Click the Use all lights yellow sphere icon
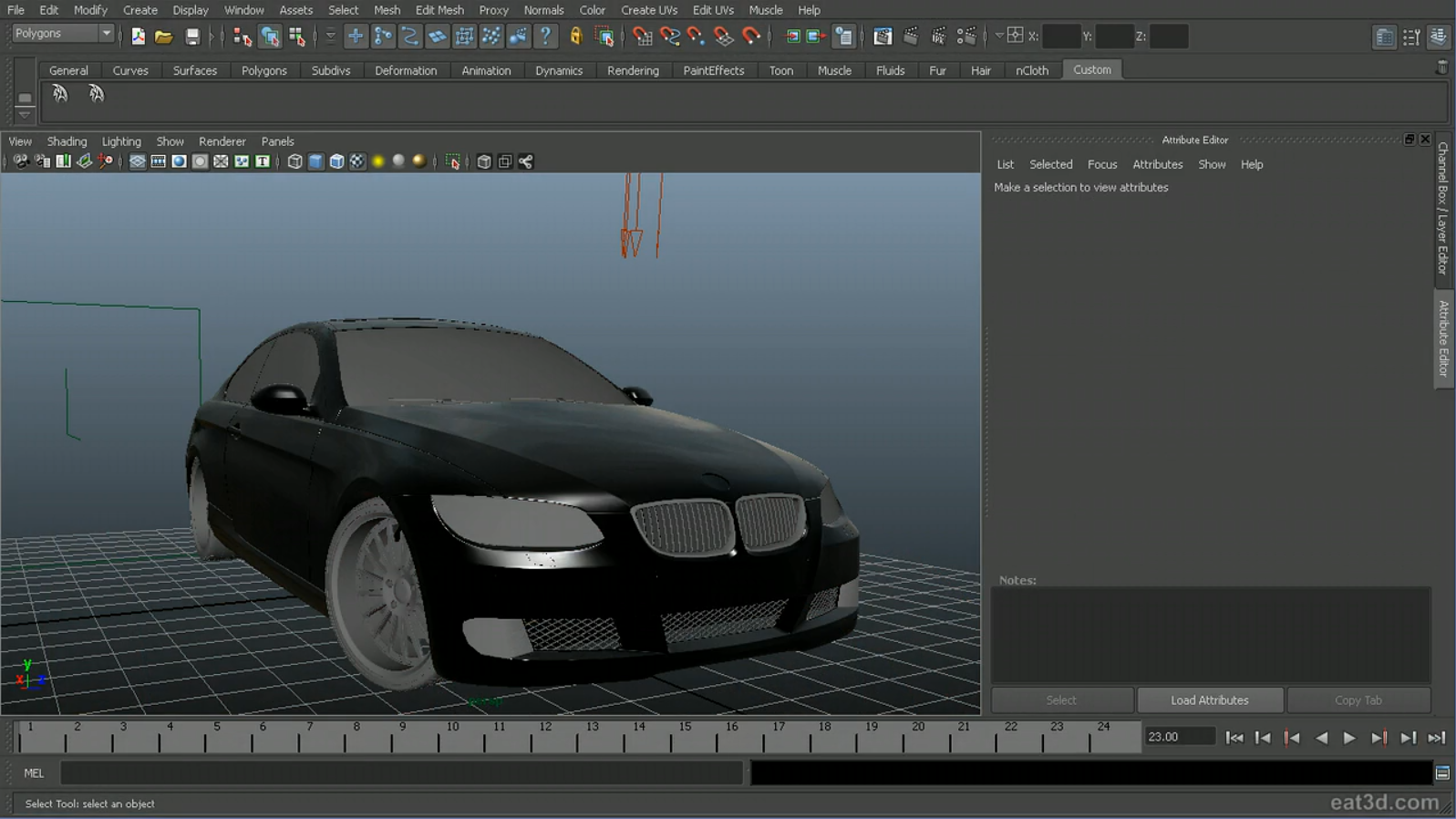This screenshot has width=1456, height=819. pyautogui.click(x=378, y=161)
